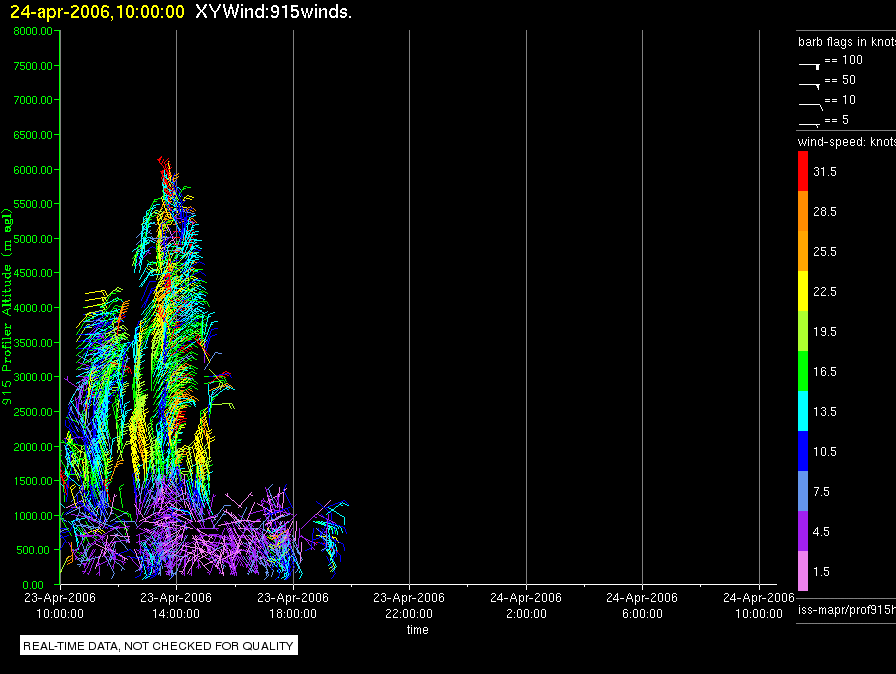This screenshot has width=896, height=674.
Task: Click the 23-Apr-2006 22:00:00 time label
Action: [x=409, y=605]
